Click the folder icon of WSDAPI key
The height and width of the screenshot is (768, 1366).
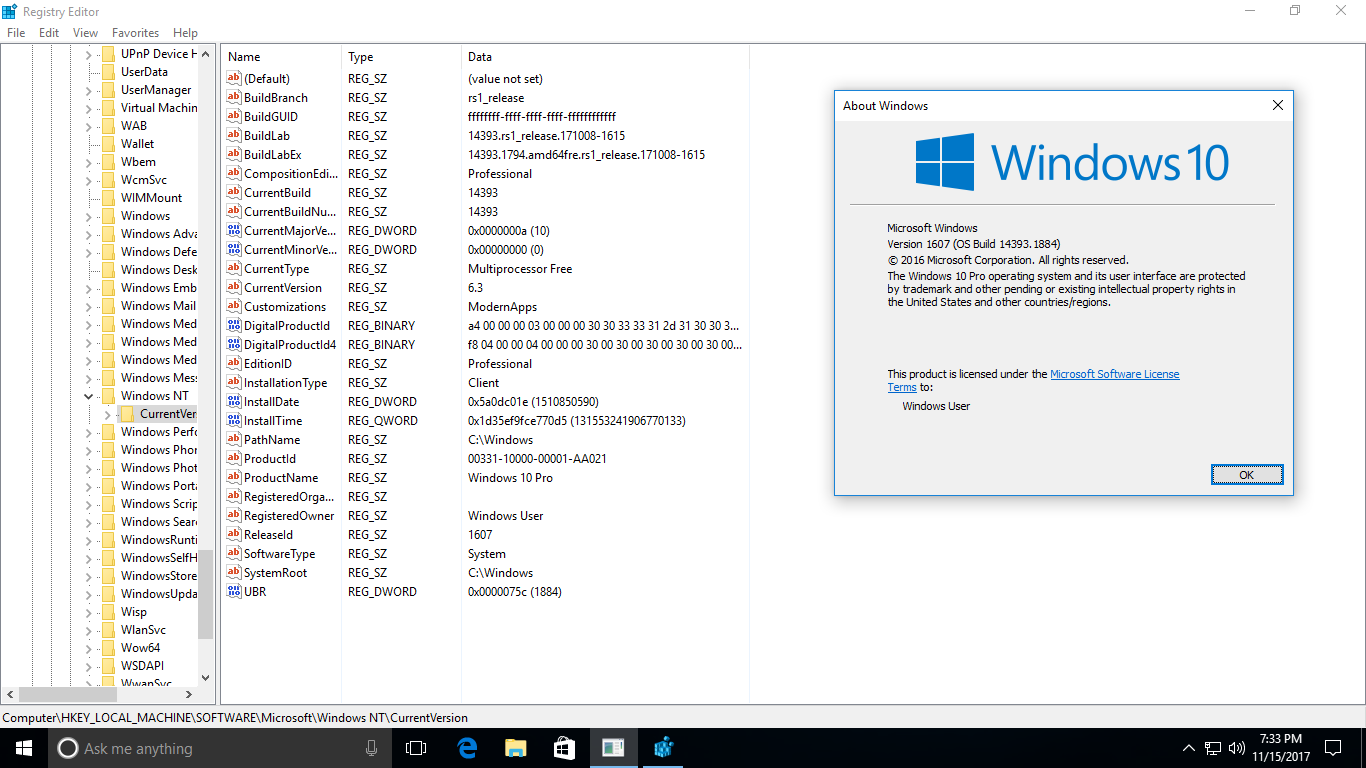(x=108, y=666)
